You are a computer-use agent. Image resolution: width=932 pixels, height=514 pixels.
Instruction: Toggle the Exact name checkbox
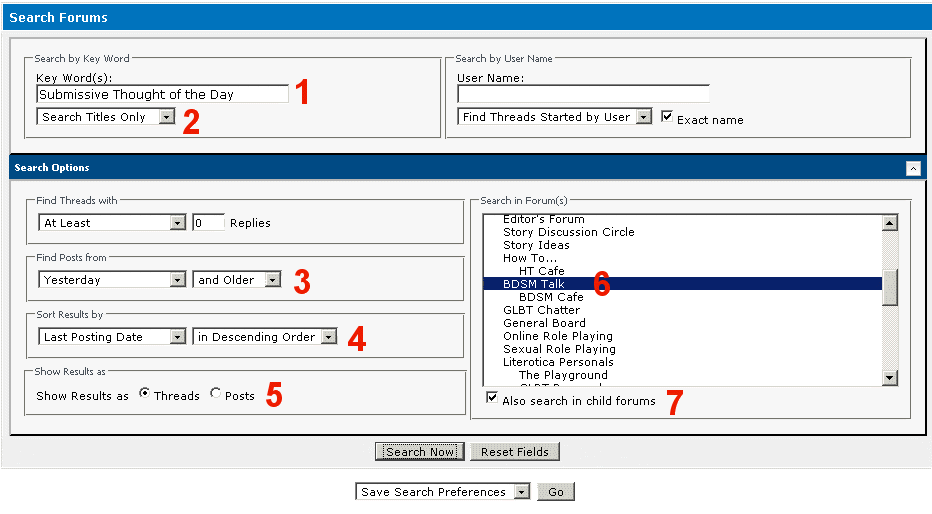click(x=668, y=117)
